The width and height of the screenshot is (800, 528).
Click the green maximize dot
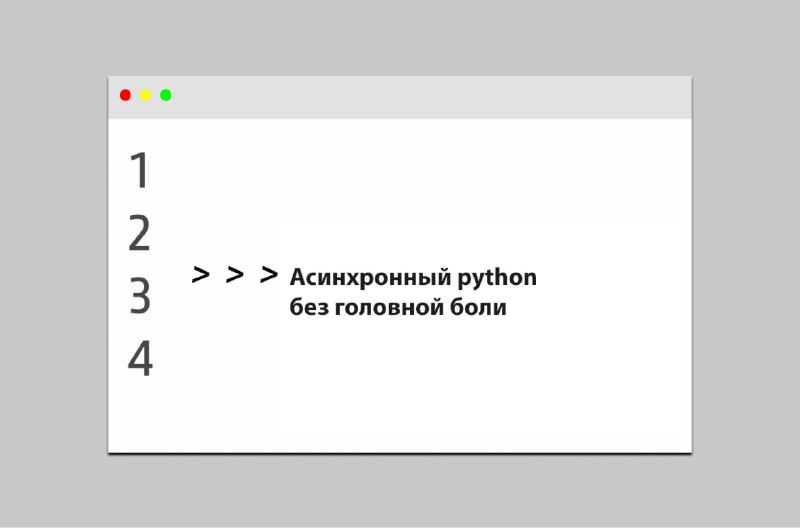coord(165,95)
